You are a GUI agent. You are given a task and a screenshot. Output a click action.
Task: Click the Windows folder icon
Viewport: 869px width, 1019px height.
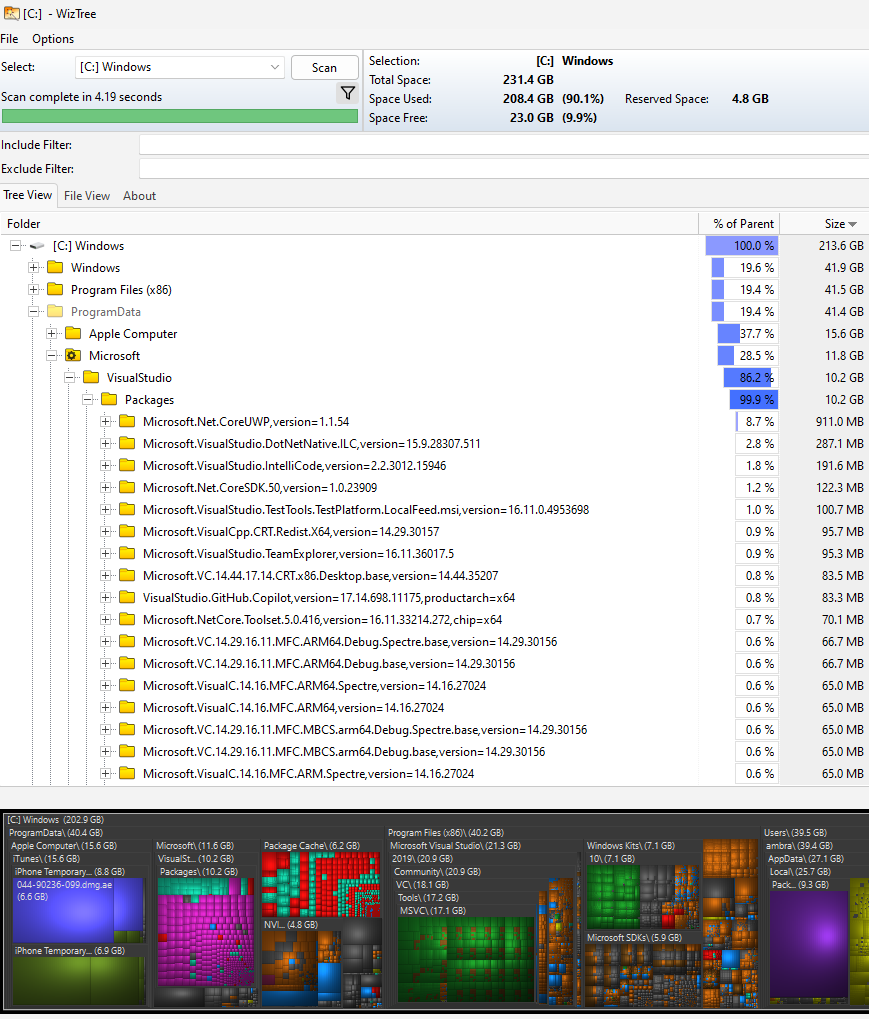(x=55, y=268)
